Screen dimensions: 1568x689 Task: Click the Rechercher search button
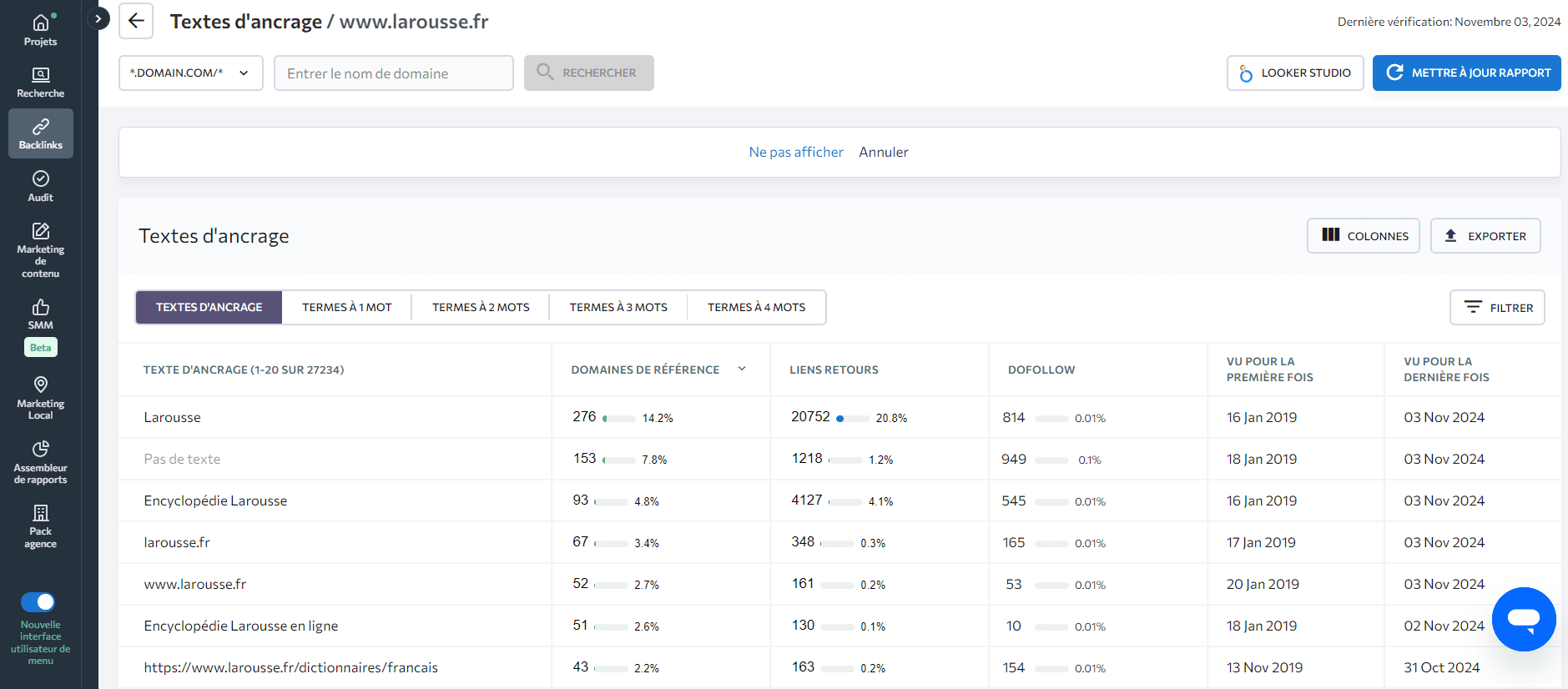click(588, 73)
